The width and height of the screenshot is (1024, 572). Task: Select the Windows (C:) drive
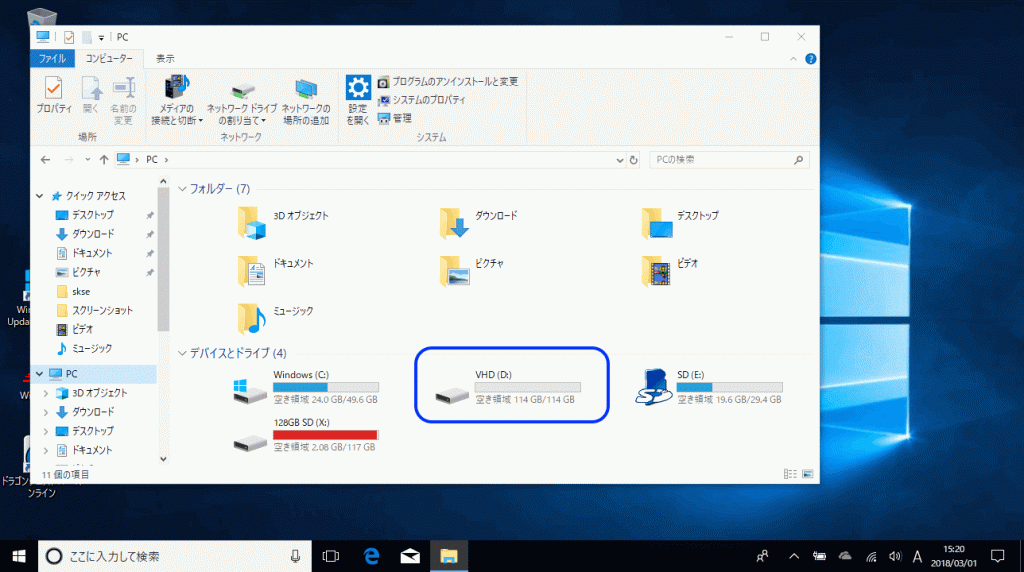(306, 387)
